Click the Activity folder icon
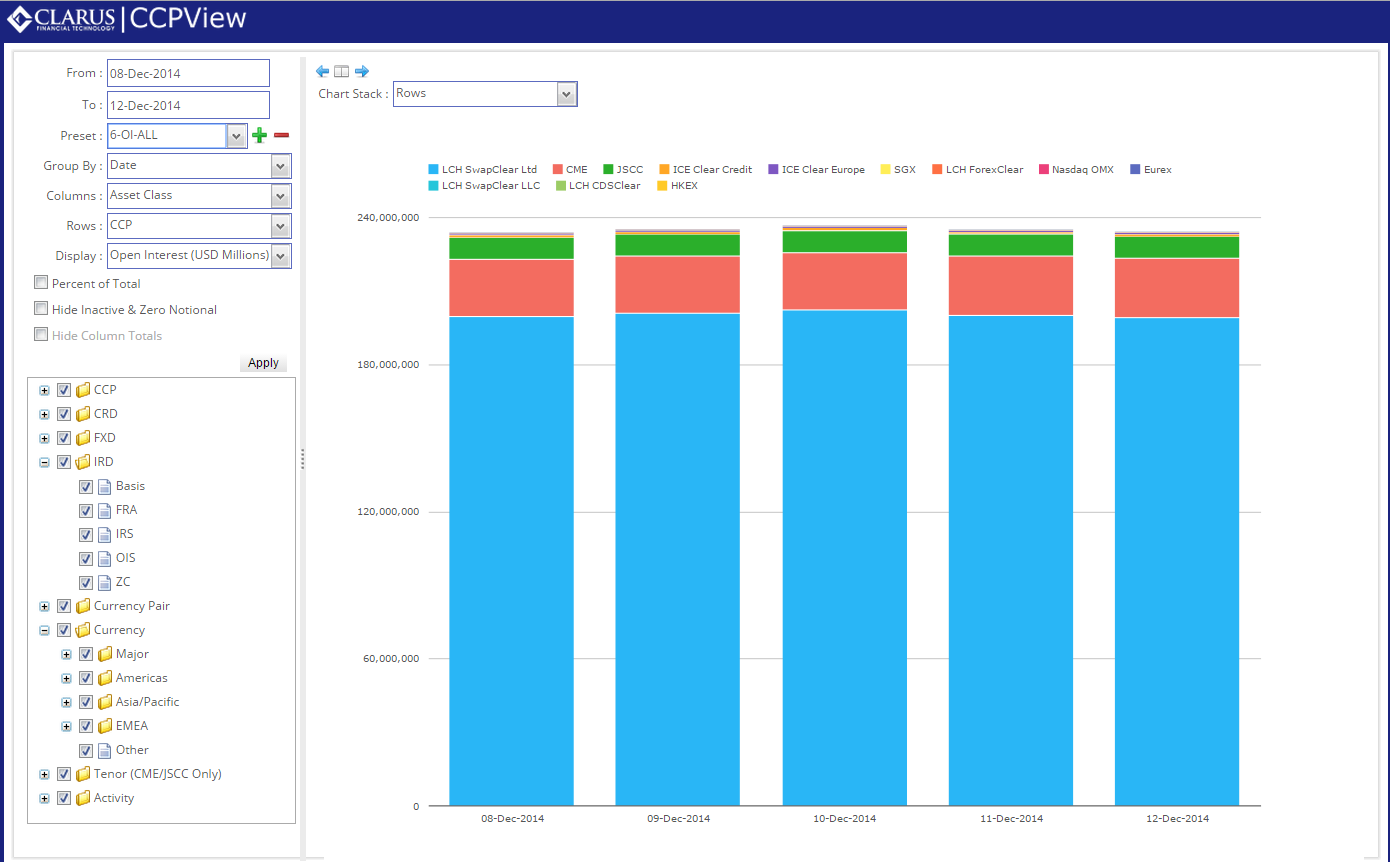Image resolution: width=1390 pixels, height=862 pixels. tap(84, 798)
